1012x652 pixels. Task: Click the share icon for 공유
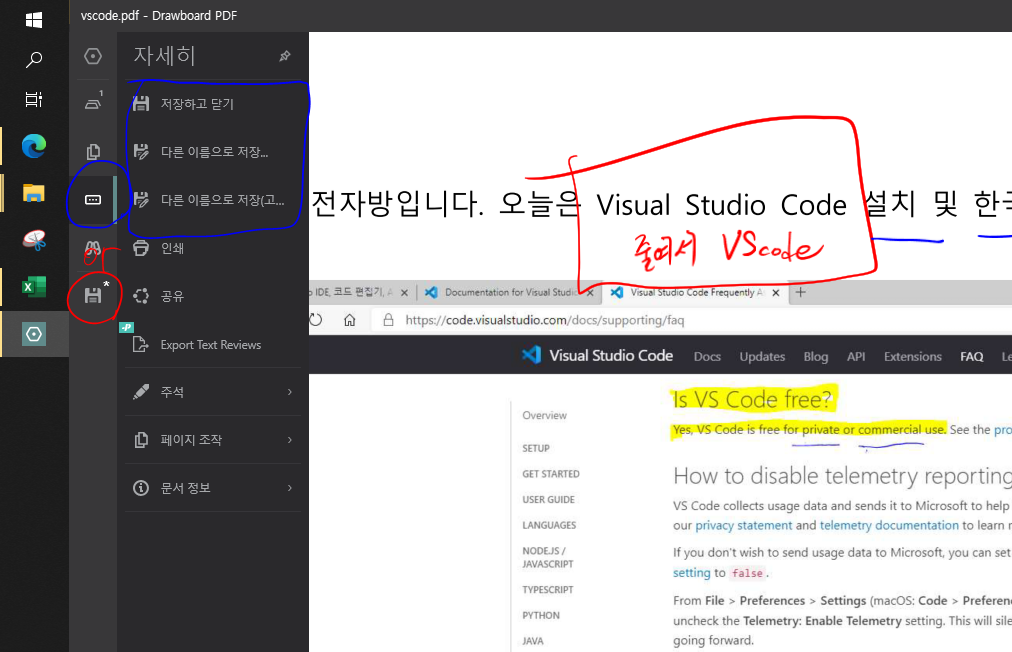tap(141, 296)
